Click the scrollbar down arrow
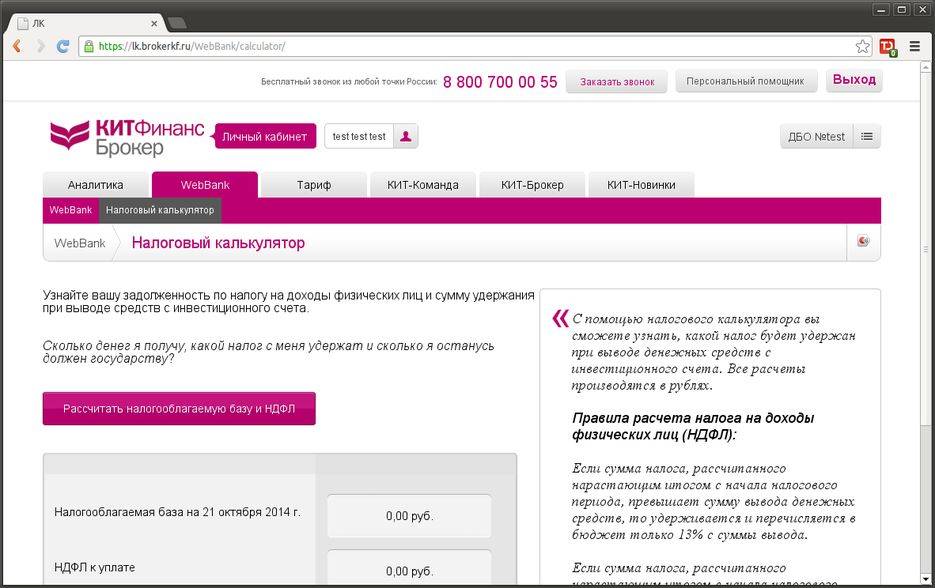Image resolution: width=935 pixels, height=588 pixels. [925, 578]
